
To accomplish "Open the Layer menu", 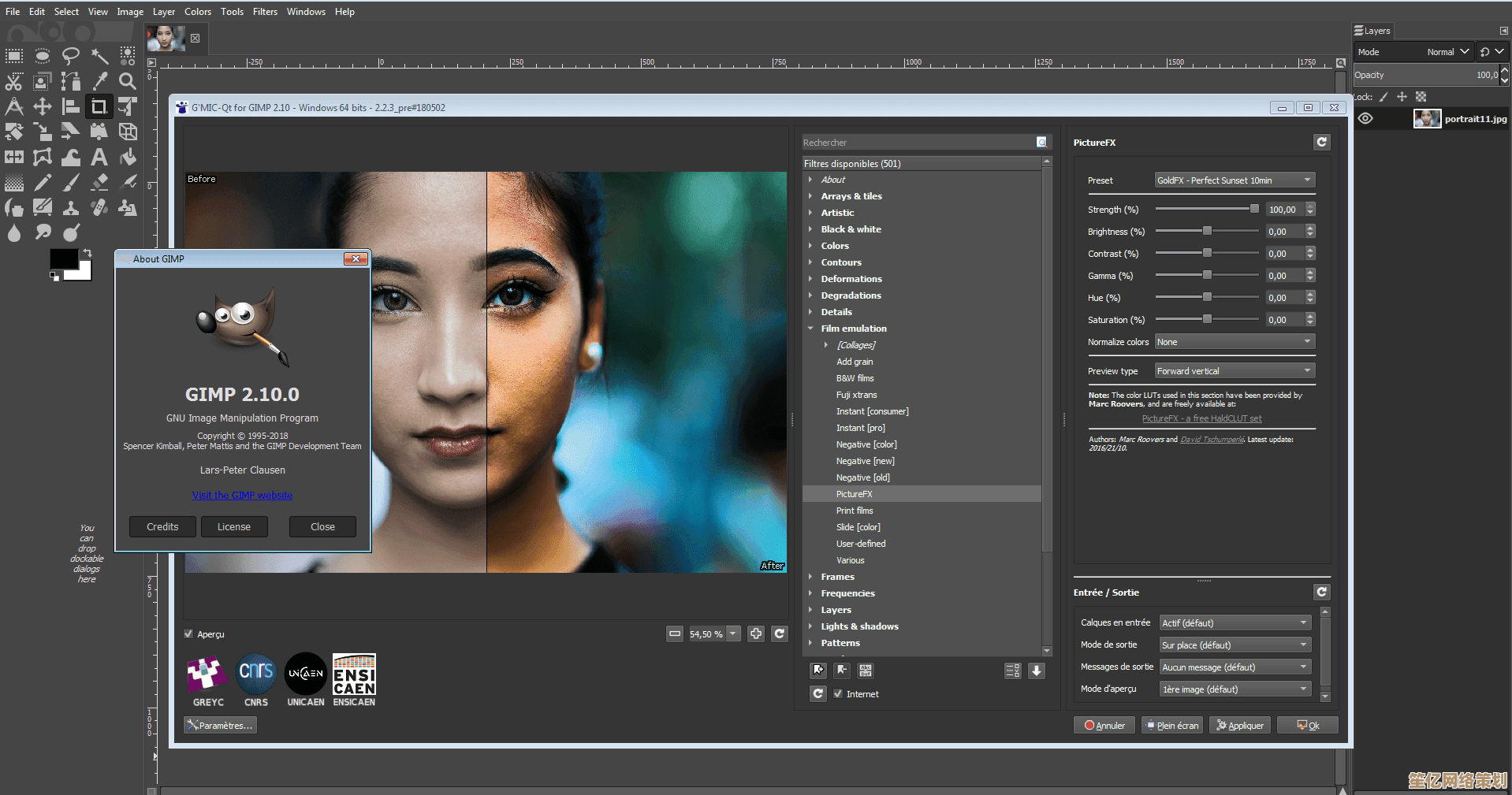I will click(x=164, y=12).
